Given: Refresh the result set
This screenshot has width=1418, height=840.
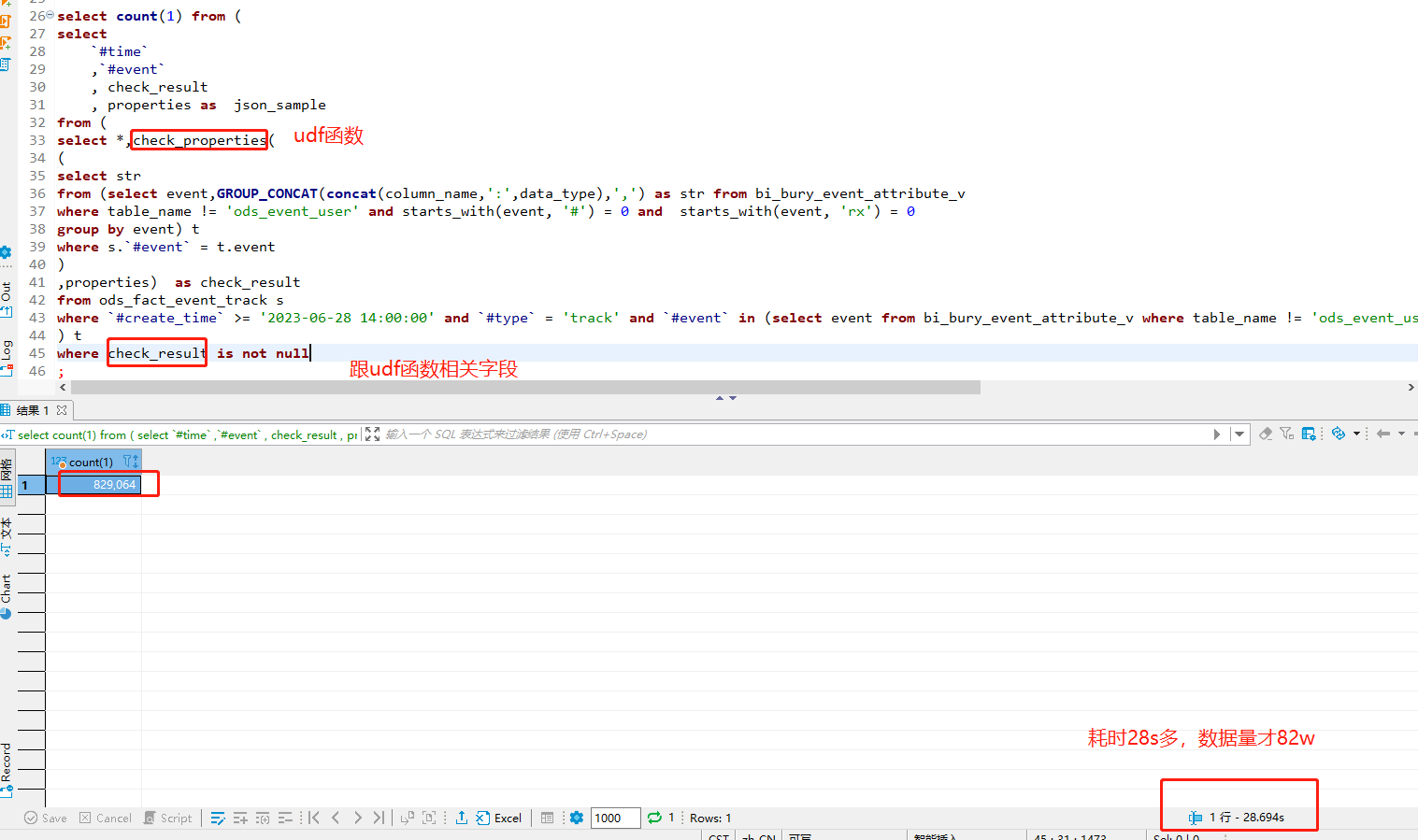Looking at the screenshot, I should (x=654, y=818).
